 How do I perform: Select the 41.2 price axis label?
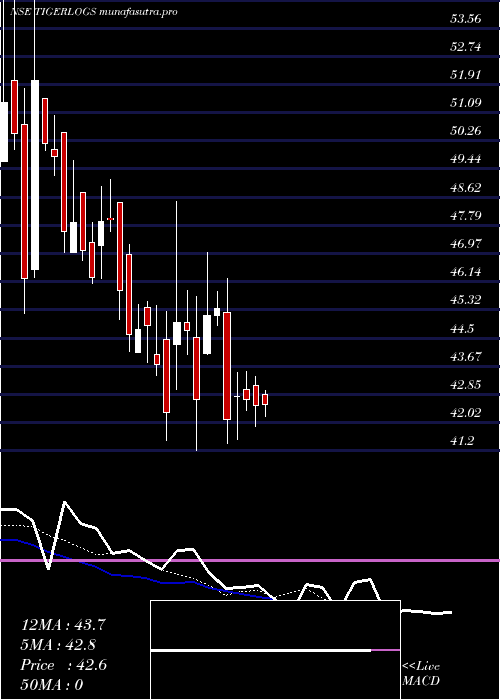[x=462, y=441]
